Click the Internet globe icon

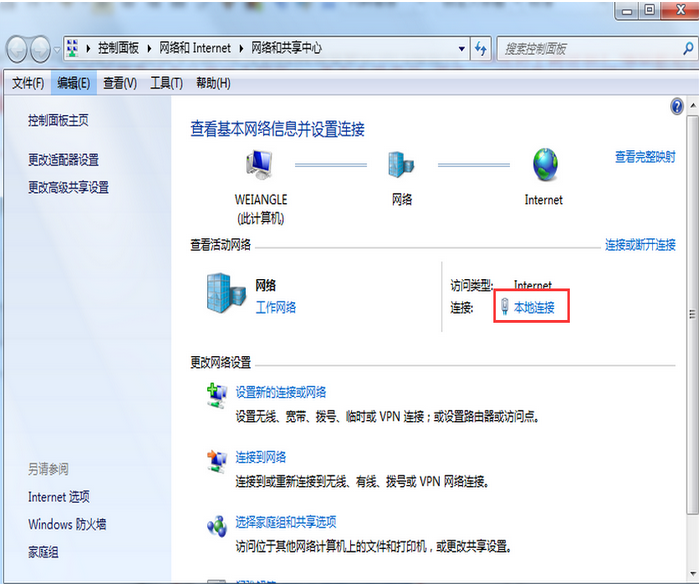(x=546, y=164)
